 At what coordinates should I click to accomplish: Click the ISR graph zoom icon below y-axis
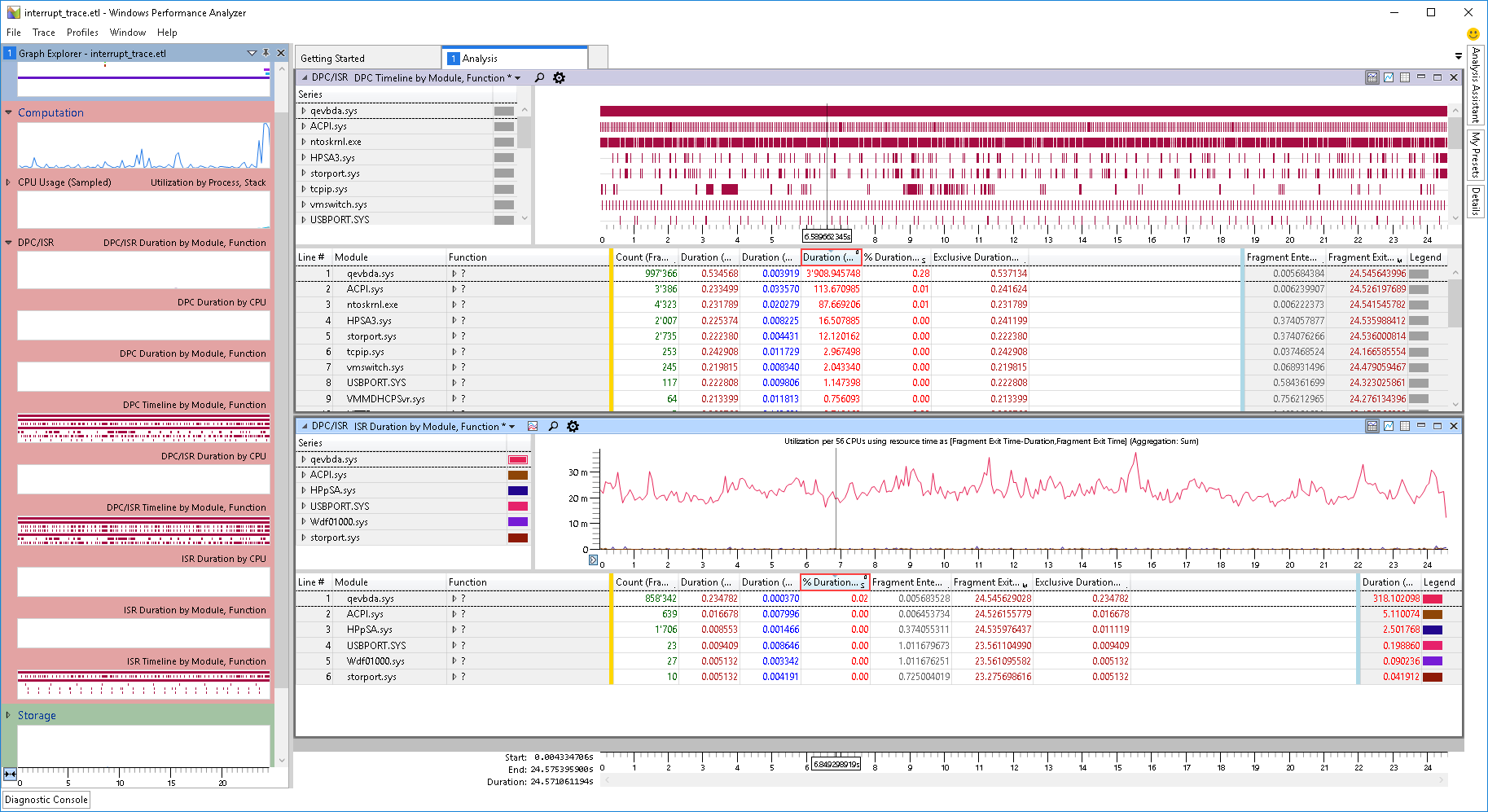[x=593, y=560]
